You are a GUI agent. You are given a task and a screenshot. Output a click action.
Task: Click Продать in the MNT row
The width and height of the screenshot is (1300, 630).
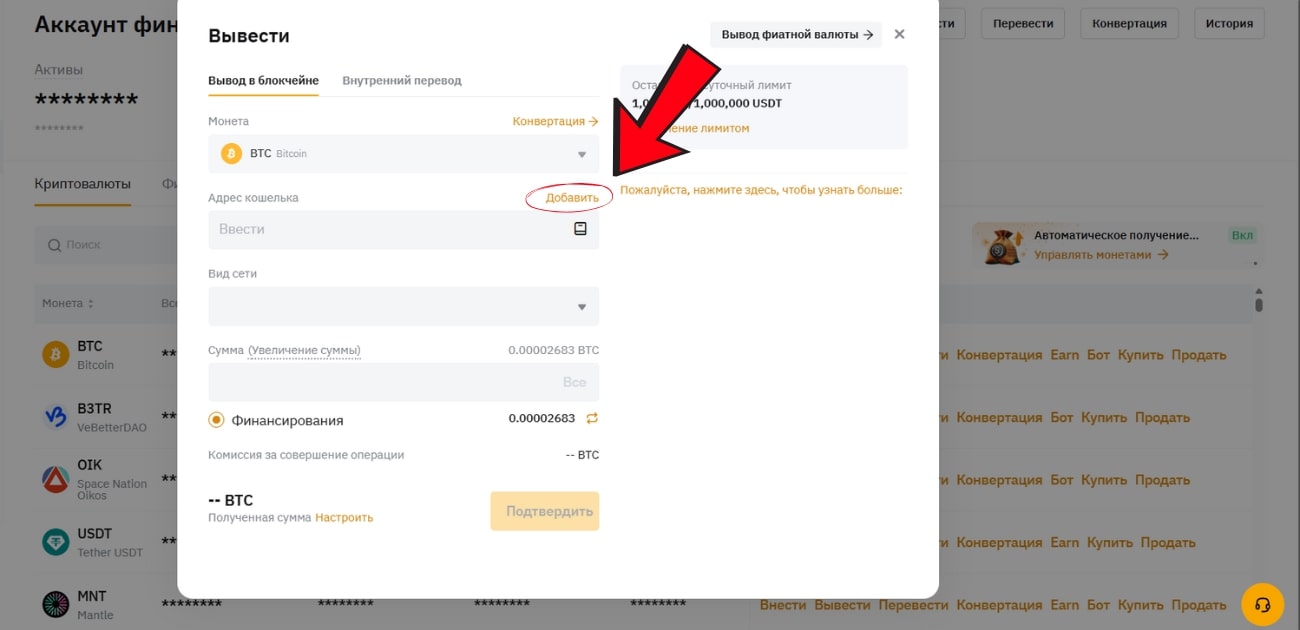(1199, 605)
